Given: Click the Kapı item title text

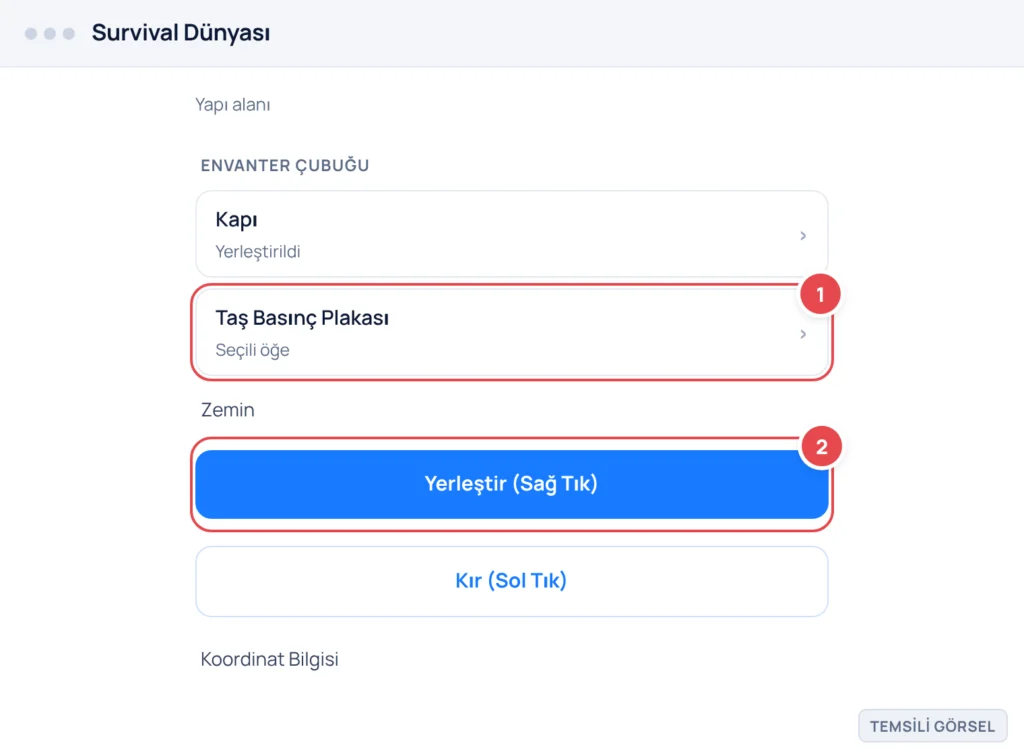Looking at the screenshot, I should 236,219.
